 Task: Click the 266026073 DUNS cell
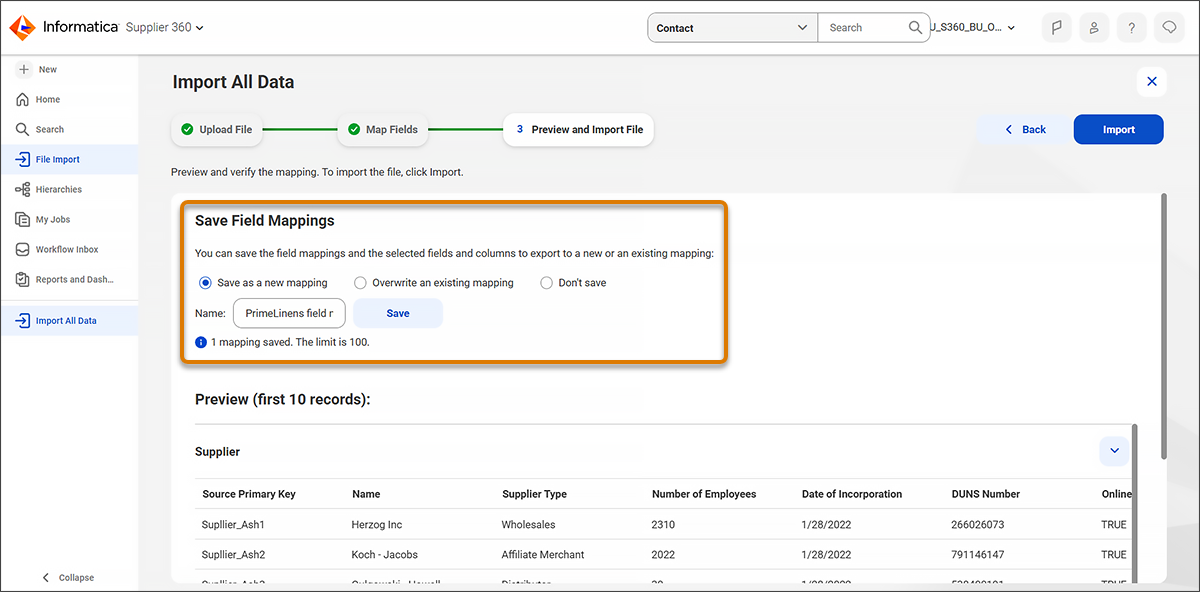click(979, 525)
